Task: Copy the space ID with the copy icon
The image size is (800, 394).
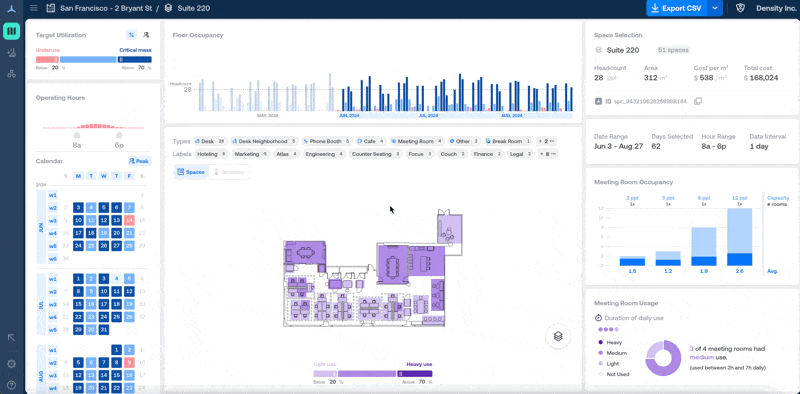Action: pos(698,102)
